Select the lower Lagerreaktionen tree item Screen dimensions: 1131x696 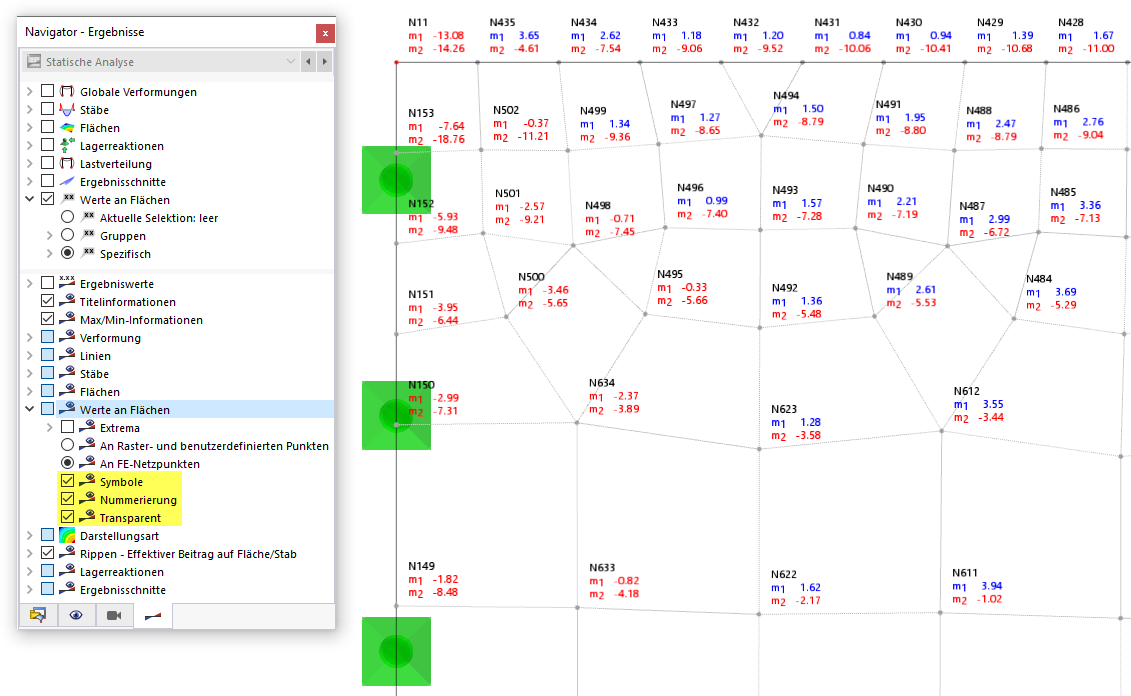pos(122,572)
